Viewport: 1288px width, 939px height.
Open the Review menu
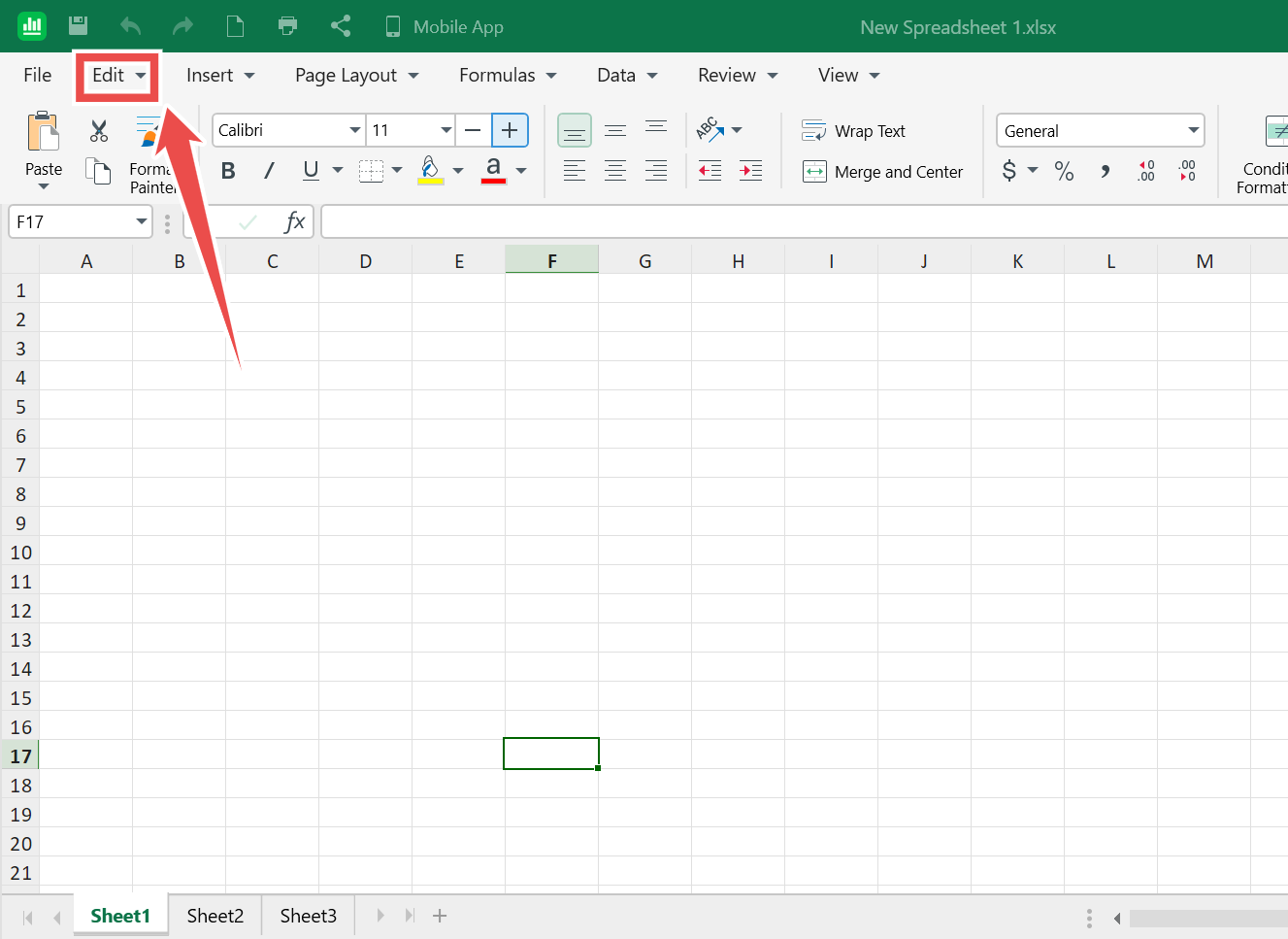click(738, 75)
